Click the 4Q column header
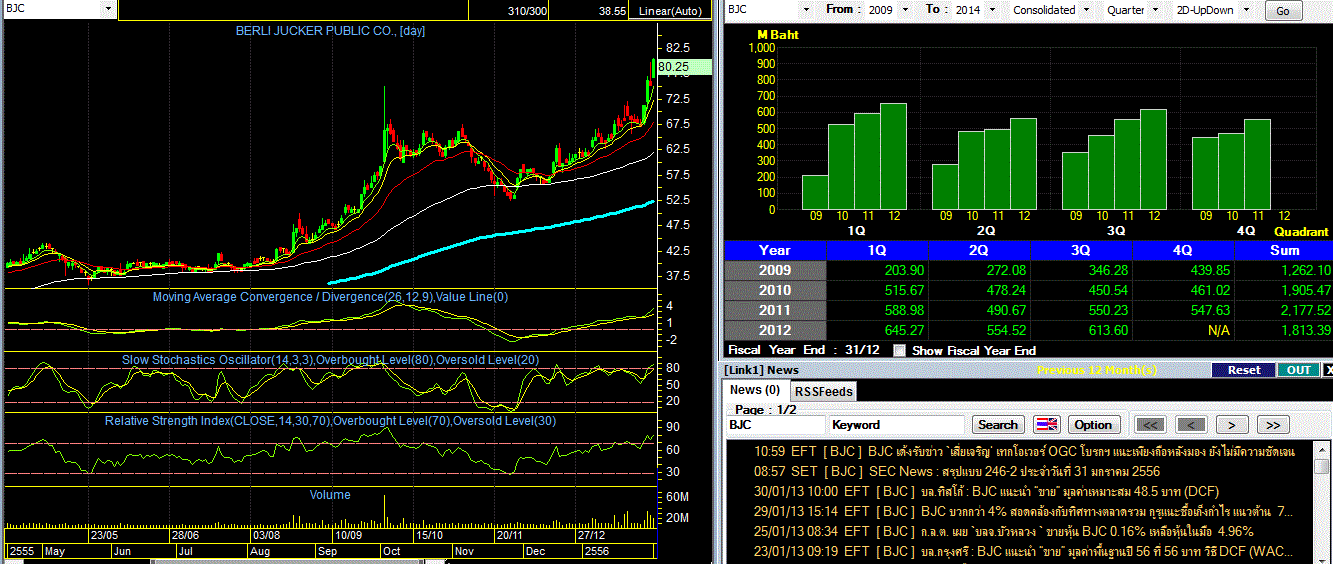 1182,250
